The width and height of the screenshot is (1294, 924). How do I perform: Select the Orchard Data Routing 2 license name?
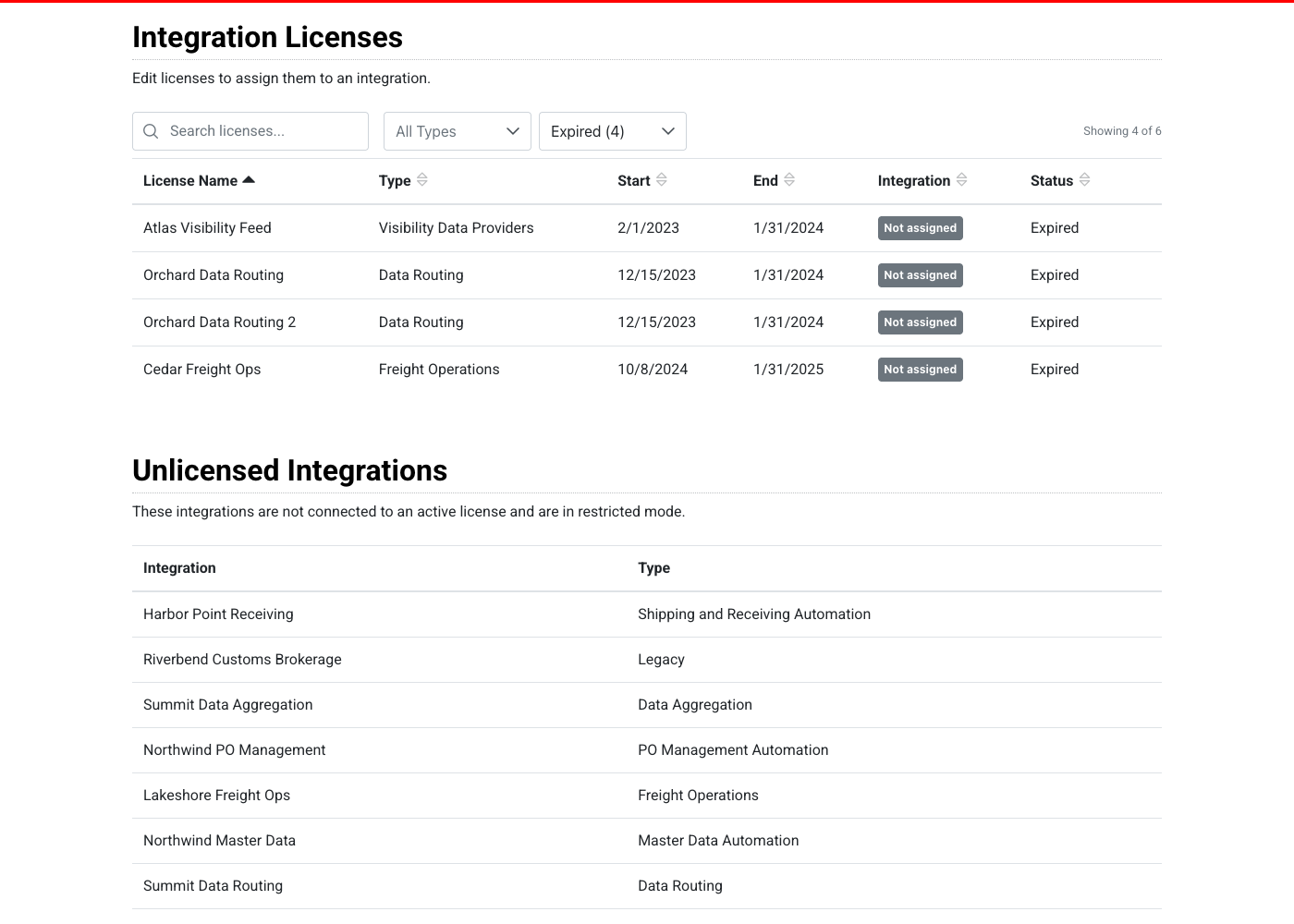coord(220,322)
